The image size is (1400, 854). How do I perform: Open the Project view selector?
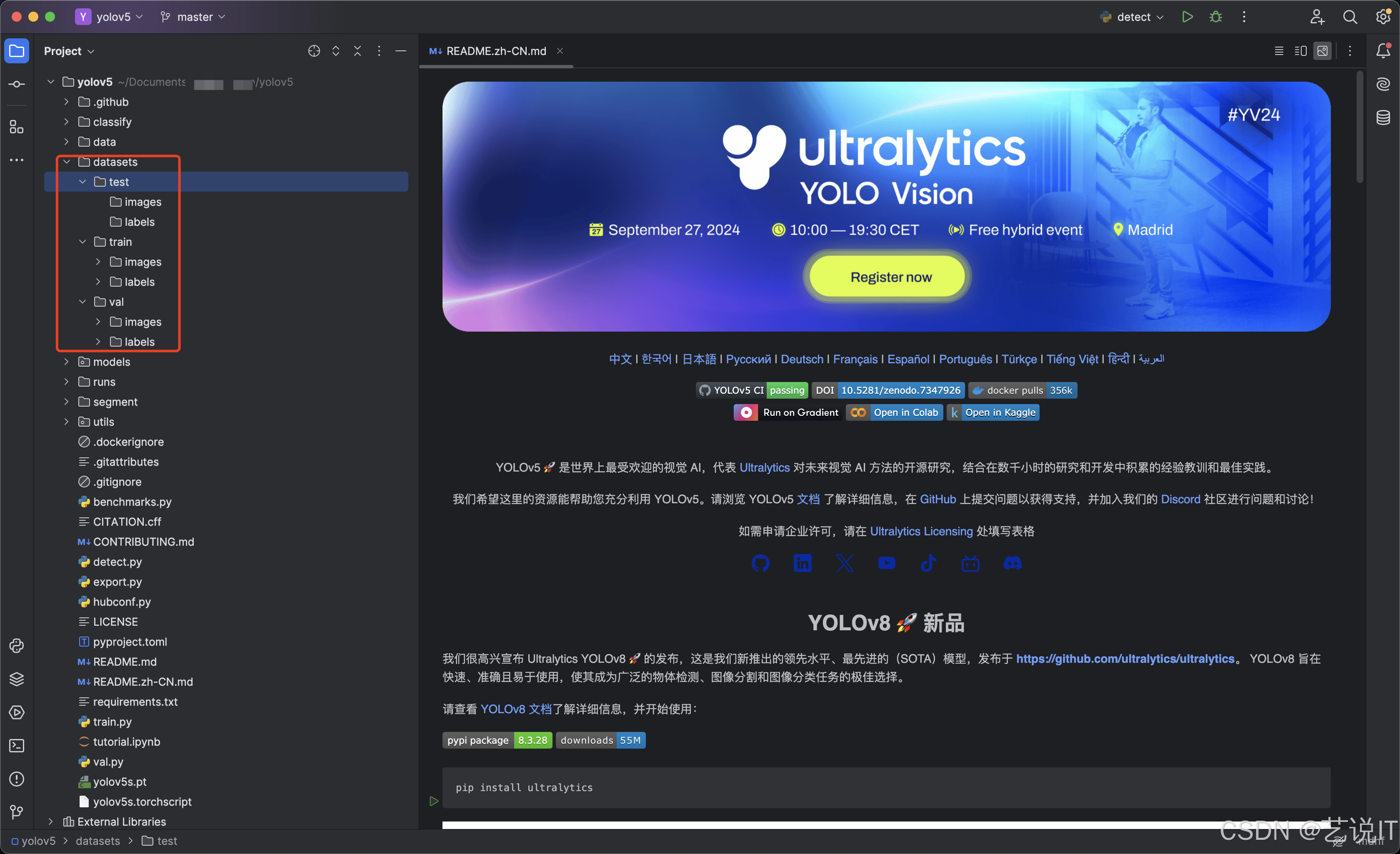69,51
